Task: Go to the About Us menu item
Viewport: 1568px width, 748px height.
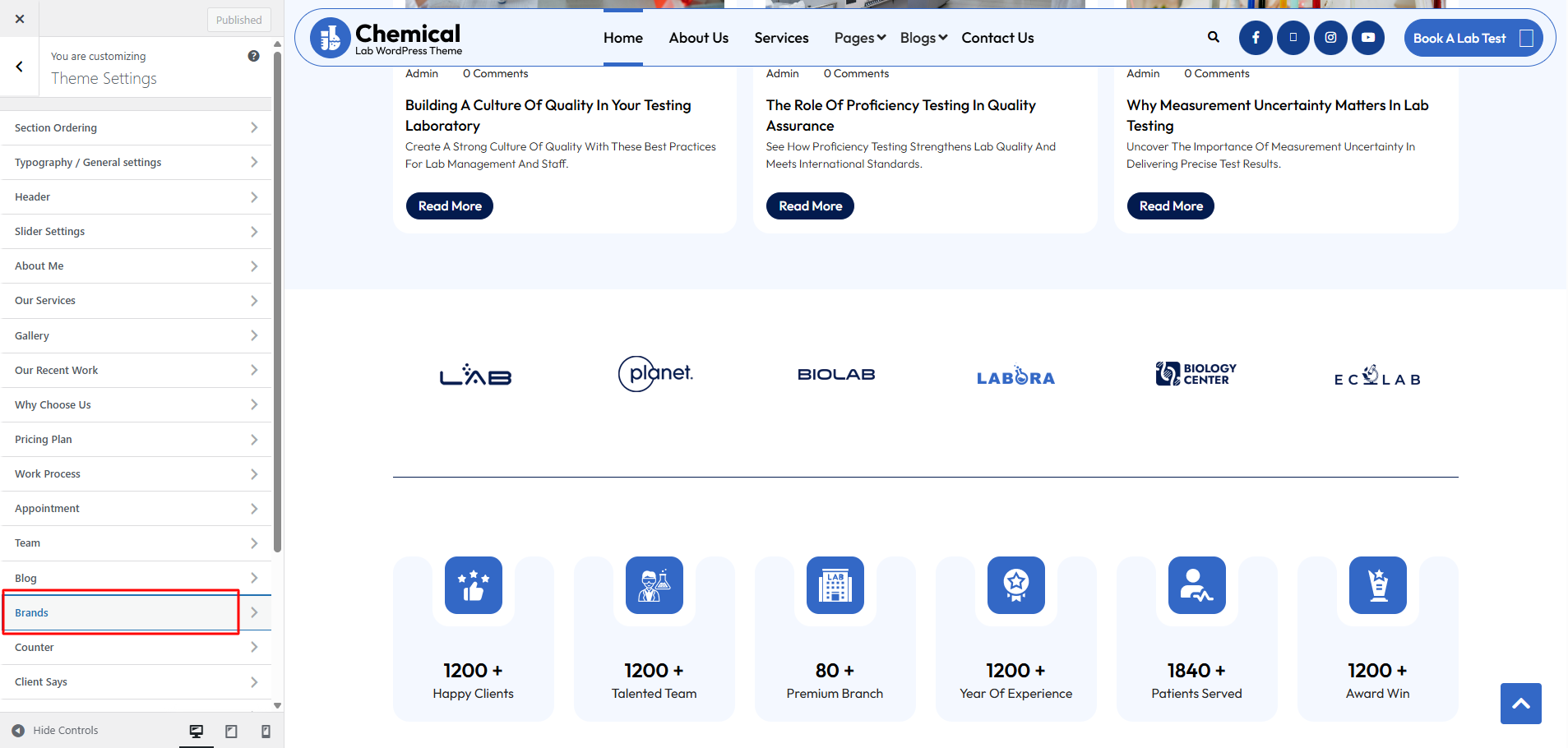Action: tap(698, 38)
